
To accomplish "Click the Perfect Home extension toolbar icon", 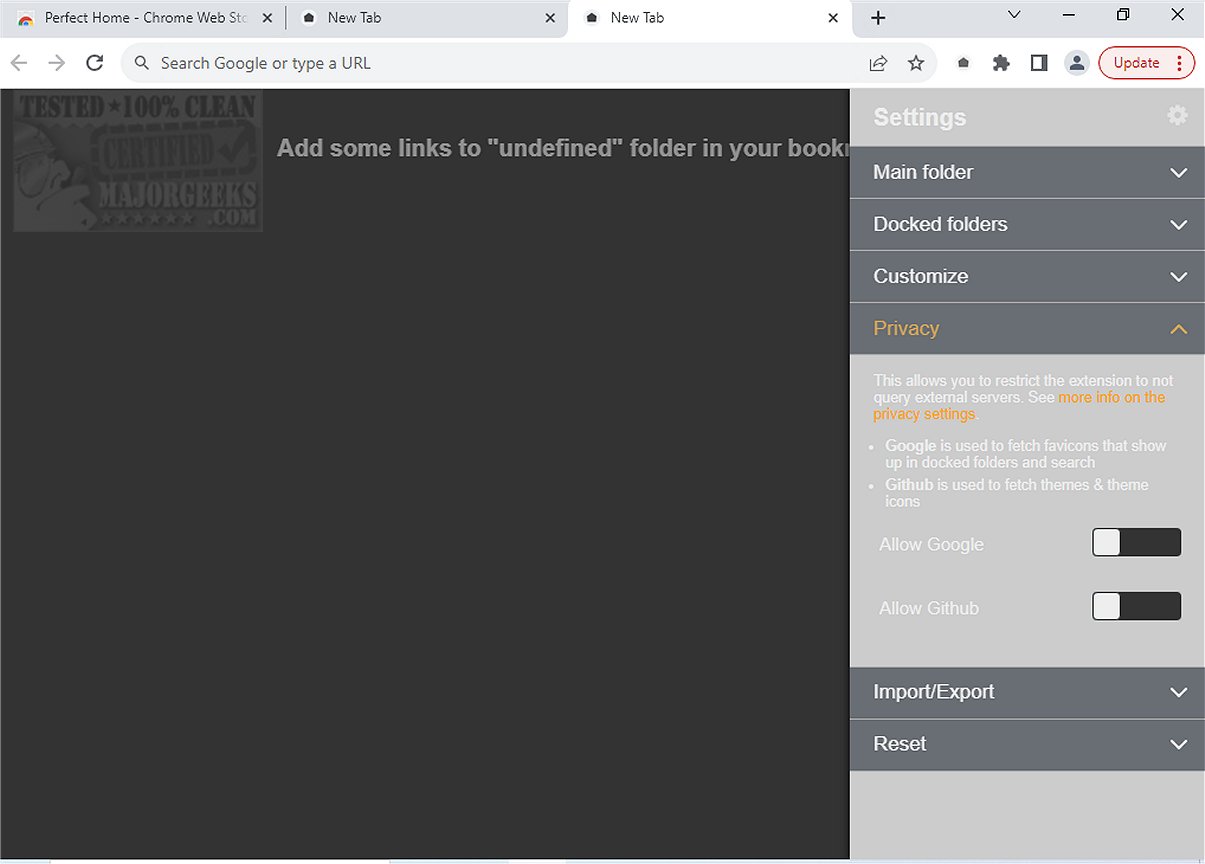I will click(963, 63).
